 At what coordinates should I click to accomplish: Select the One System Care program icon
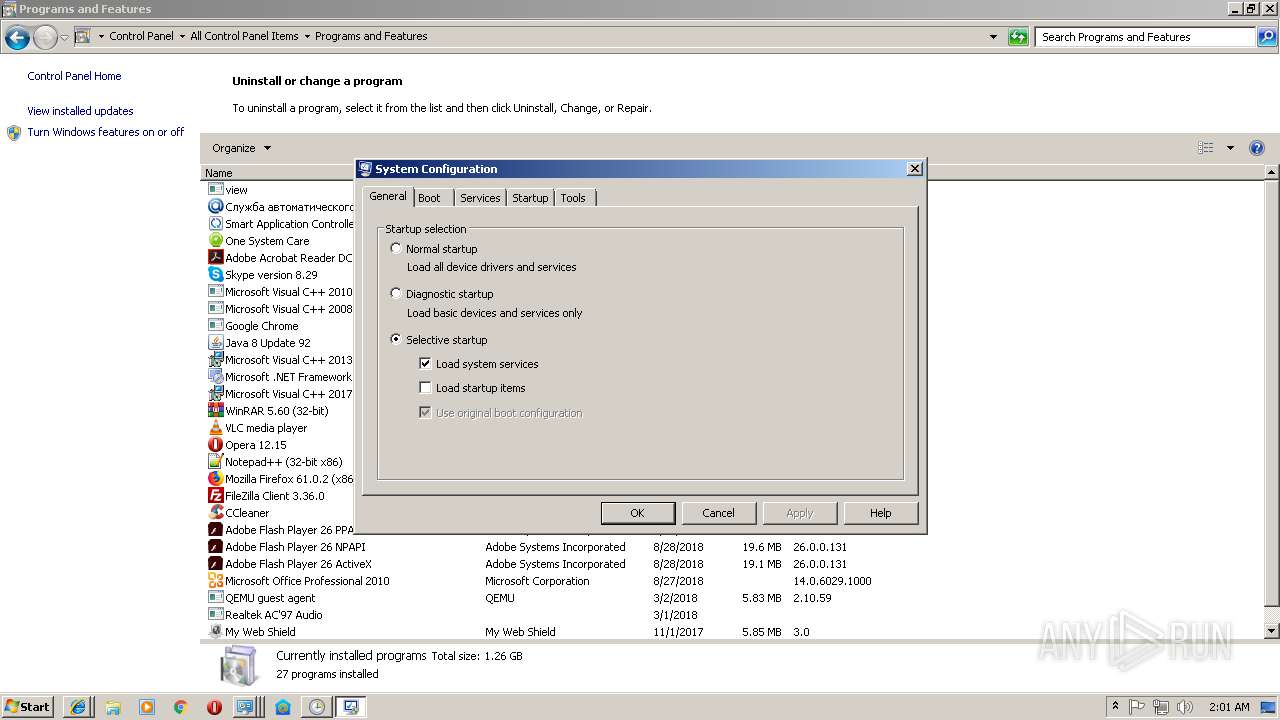coord(215,241)
